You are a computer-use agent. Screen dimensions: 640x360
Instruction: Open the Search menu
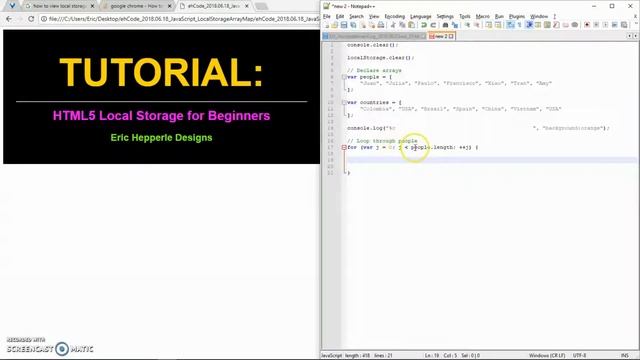tap(356, 16)
